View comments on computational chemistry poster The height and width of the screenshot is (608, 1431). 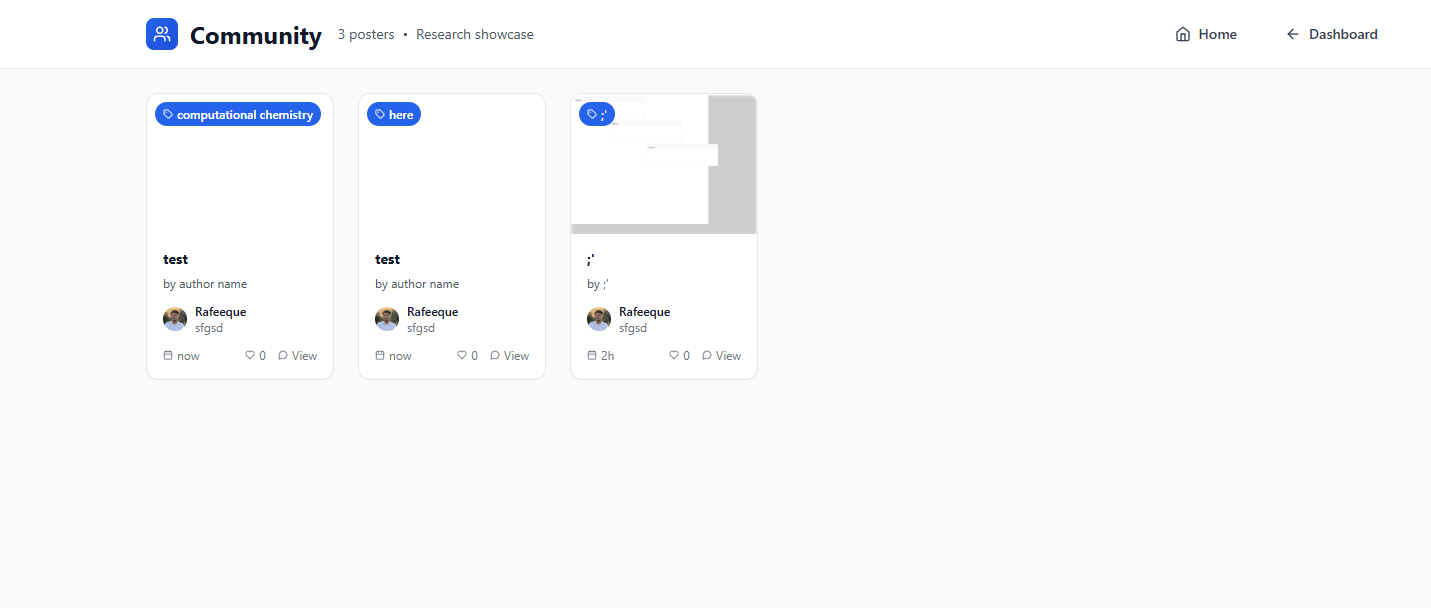tap(297, 355)
